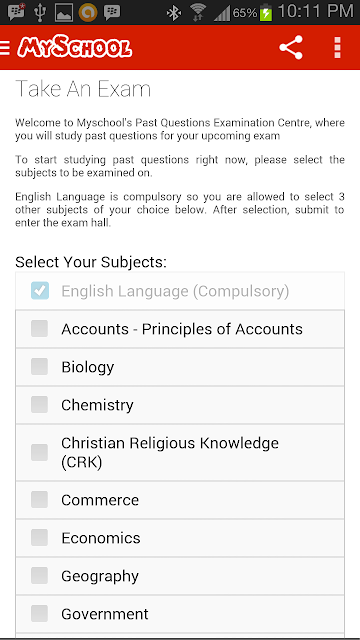Tap the USB notification icon
This screenshot has height=640, width=360.
pos(40,12)
